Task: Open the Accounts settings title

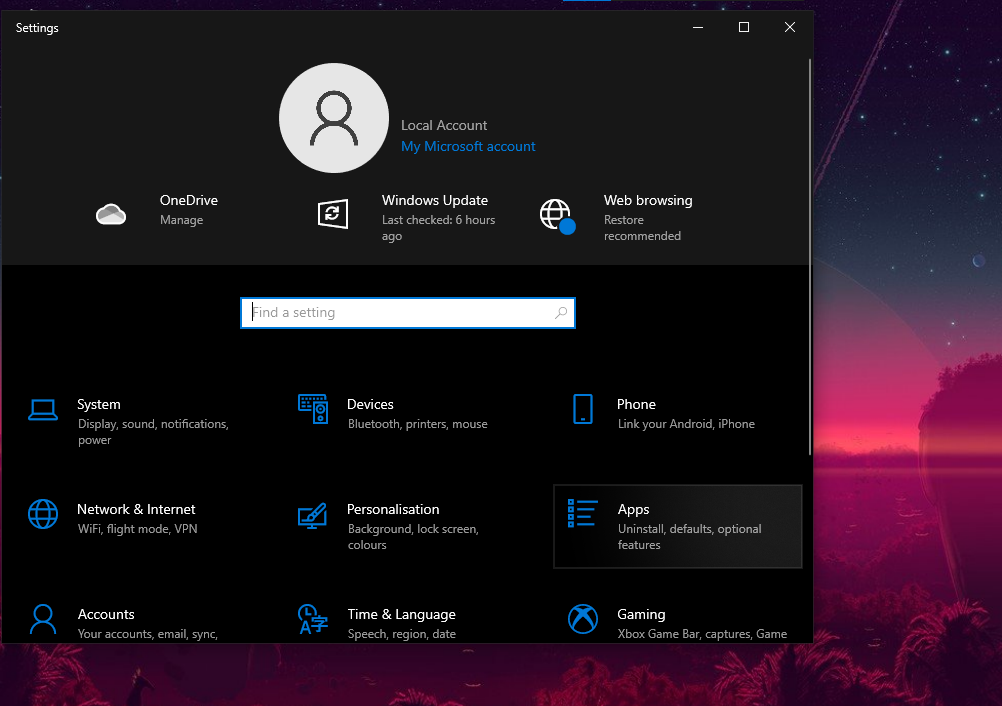Action: click(106, 614)
